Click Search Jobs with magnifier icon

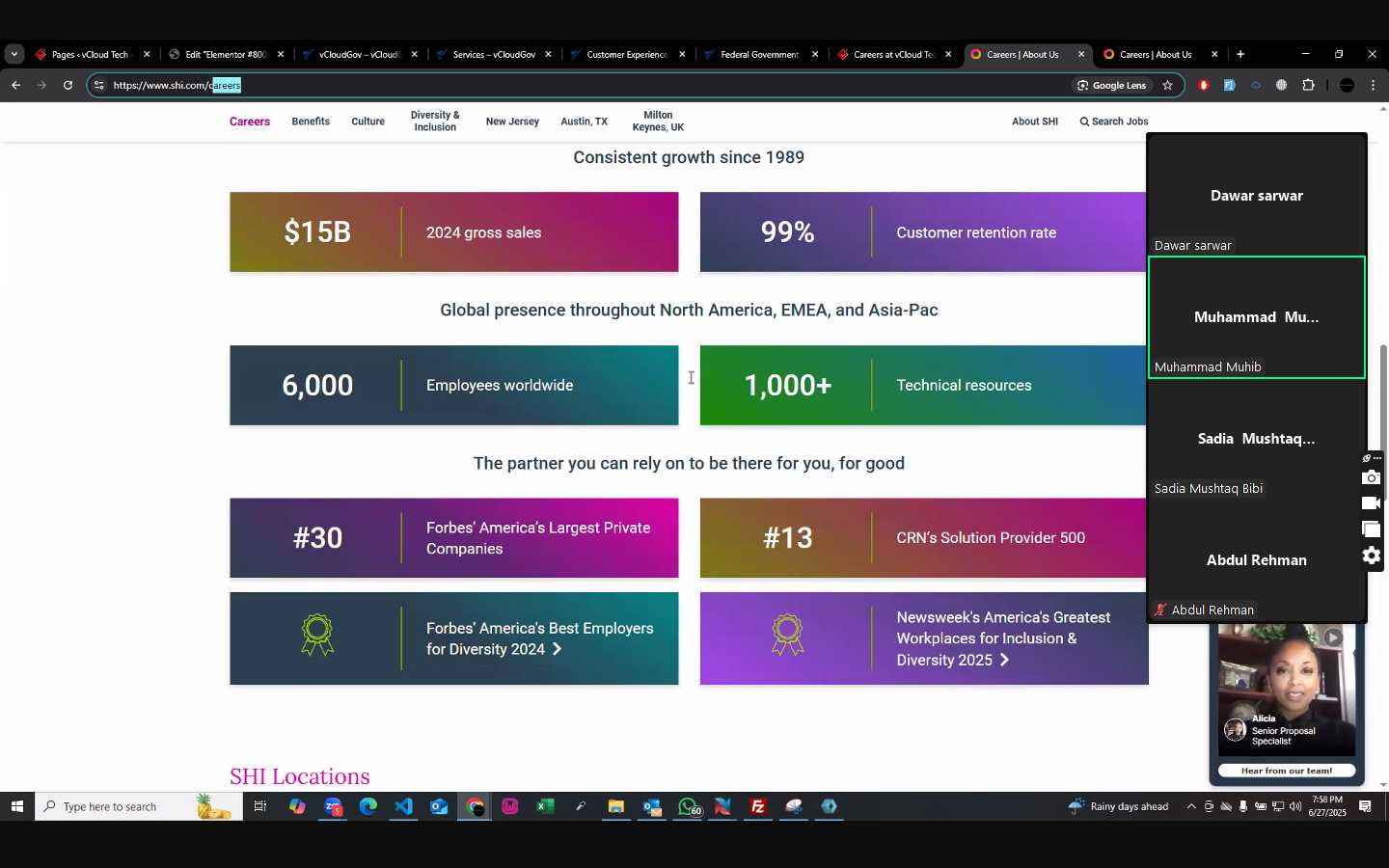click(x=1114, y=122)
